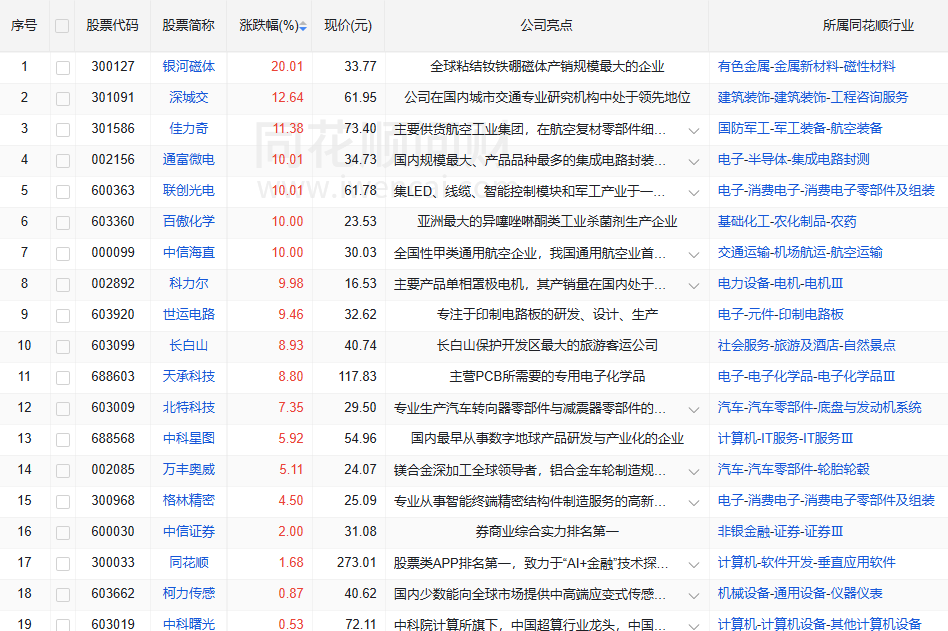Show full company highlight for 科力尔
The height and width of the screenshot is (631, 948).
click(x=694, y=286)
